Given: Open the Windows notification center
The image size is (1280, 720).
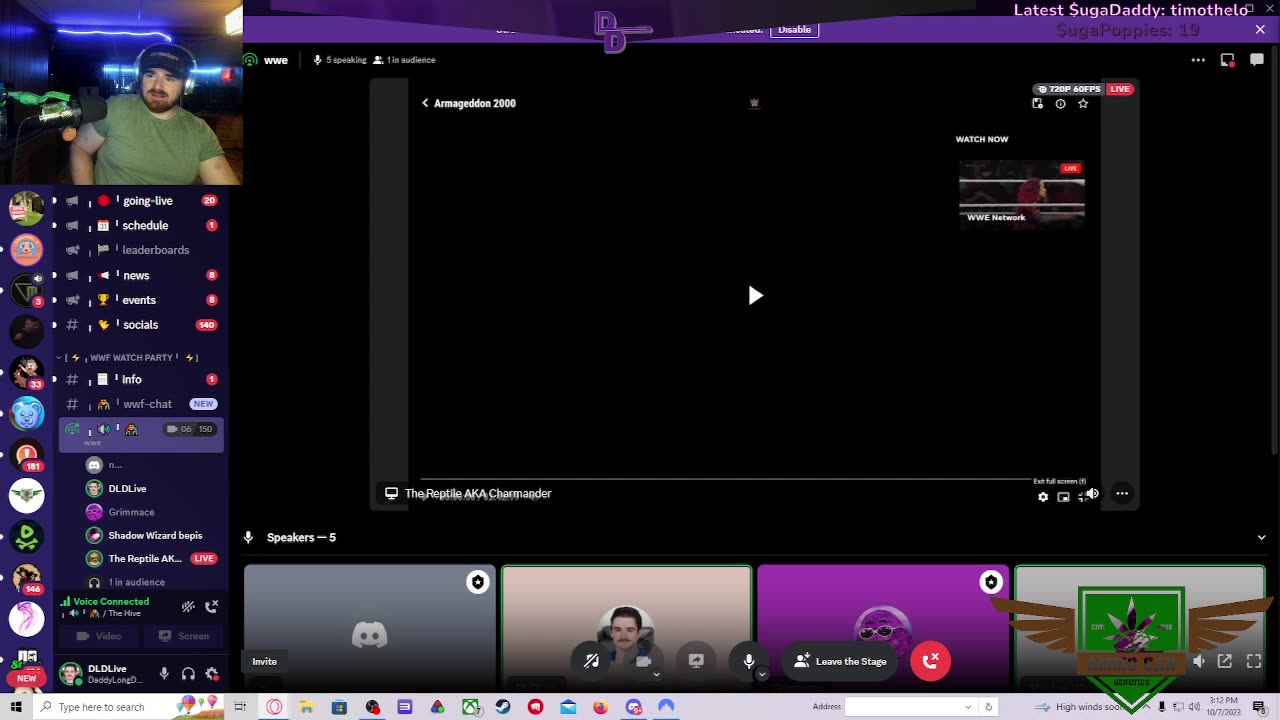Looking at the screenshot, I should point(1259,707).
